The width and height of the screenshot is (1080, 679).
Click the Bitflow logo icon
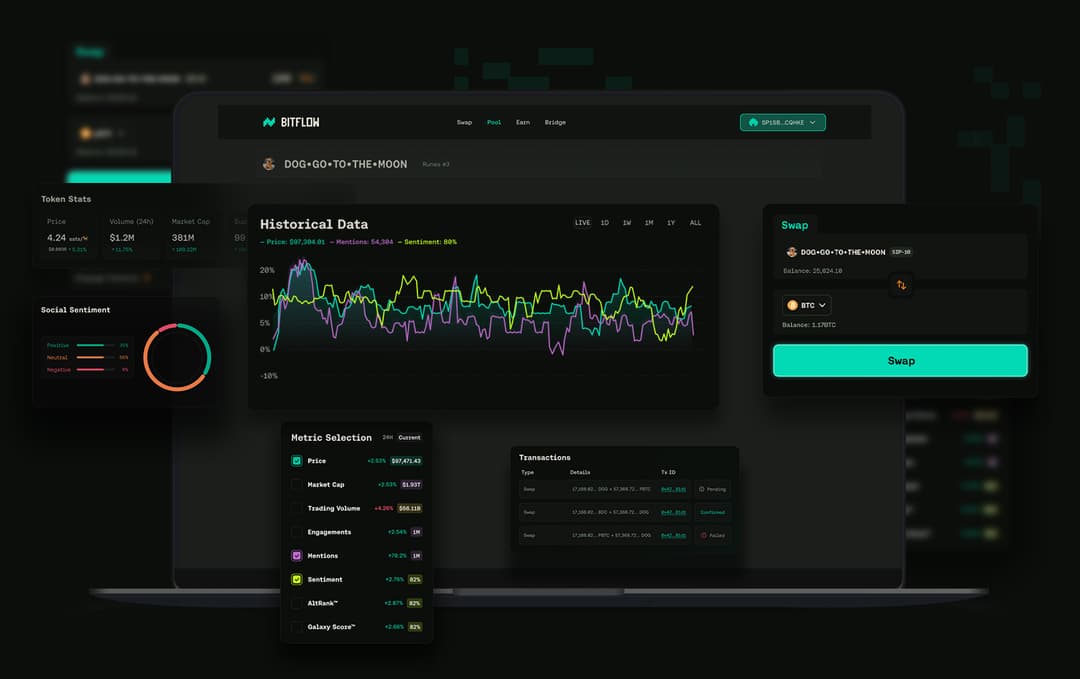coord(270,121)
